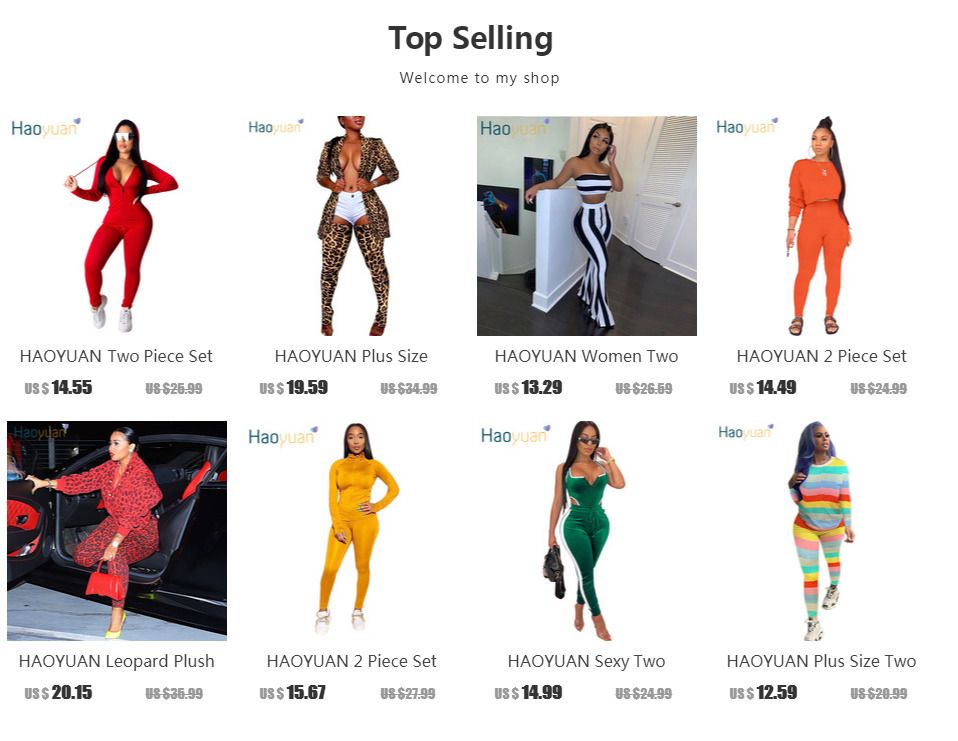Click the US $13.29 price
Viewport: 958px width, 741px height.
tap(528, 387)
